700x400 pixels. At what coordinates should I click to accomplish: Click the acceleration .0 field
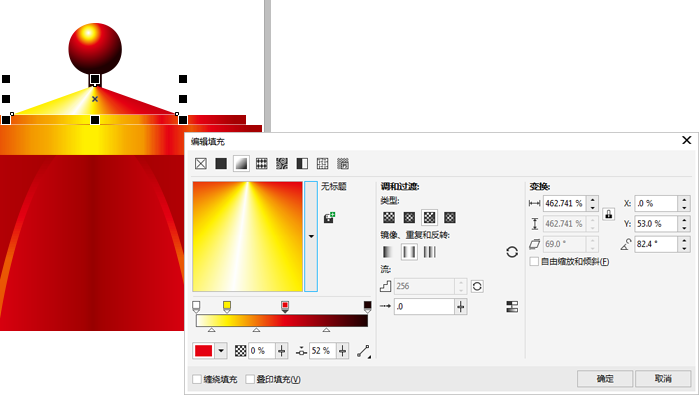(x=424, y=307)
